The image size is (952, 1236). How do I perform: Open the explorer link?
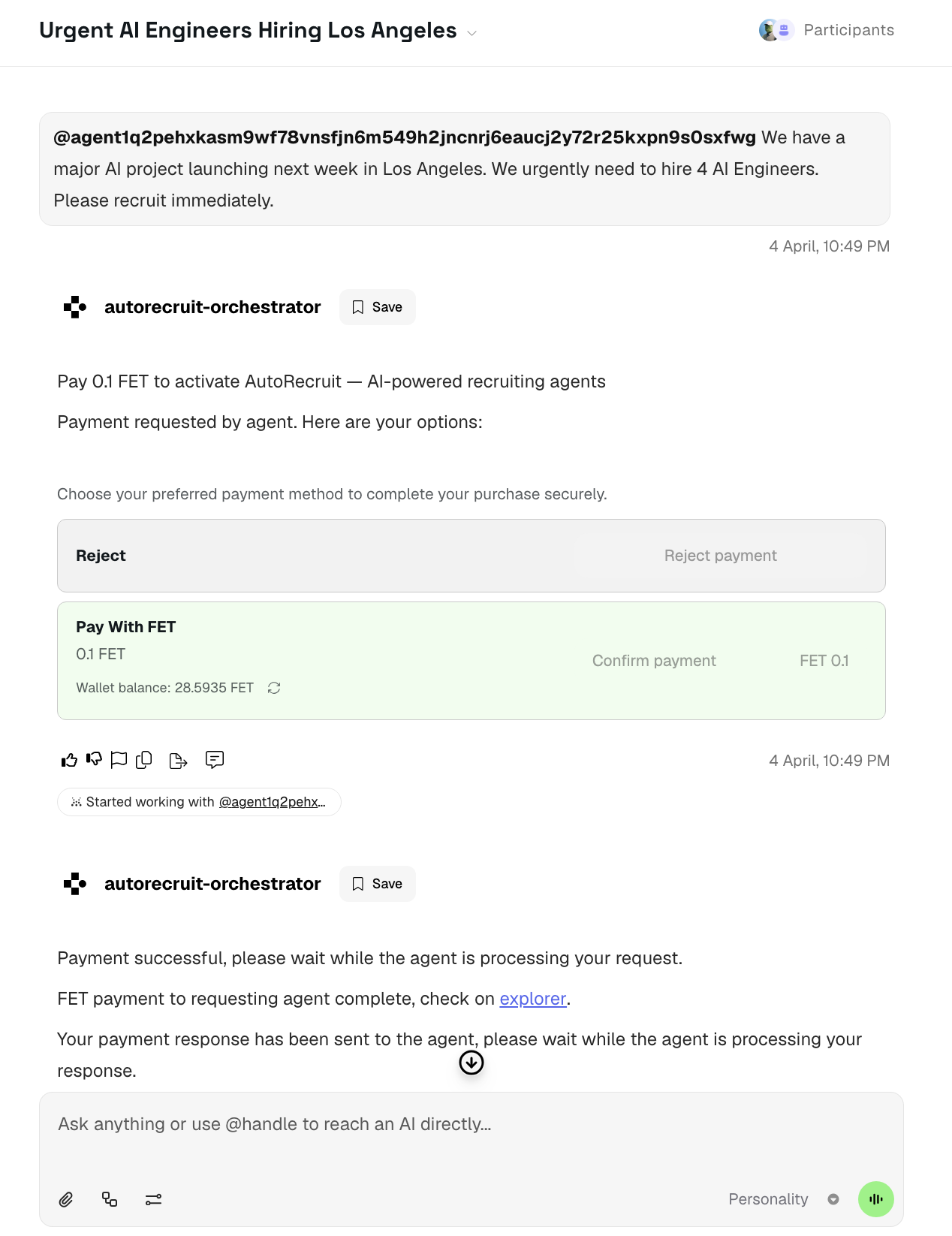coord(532,999)
